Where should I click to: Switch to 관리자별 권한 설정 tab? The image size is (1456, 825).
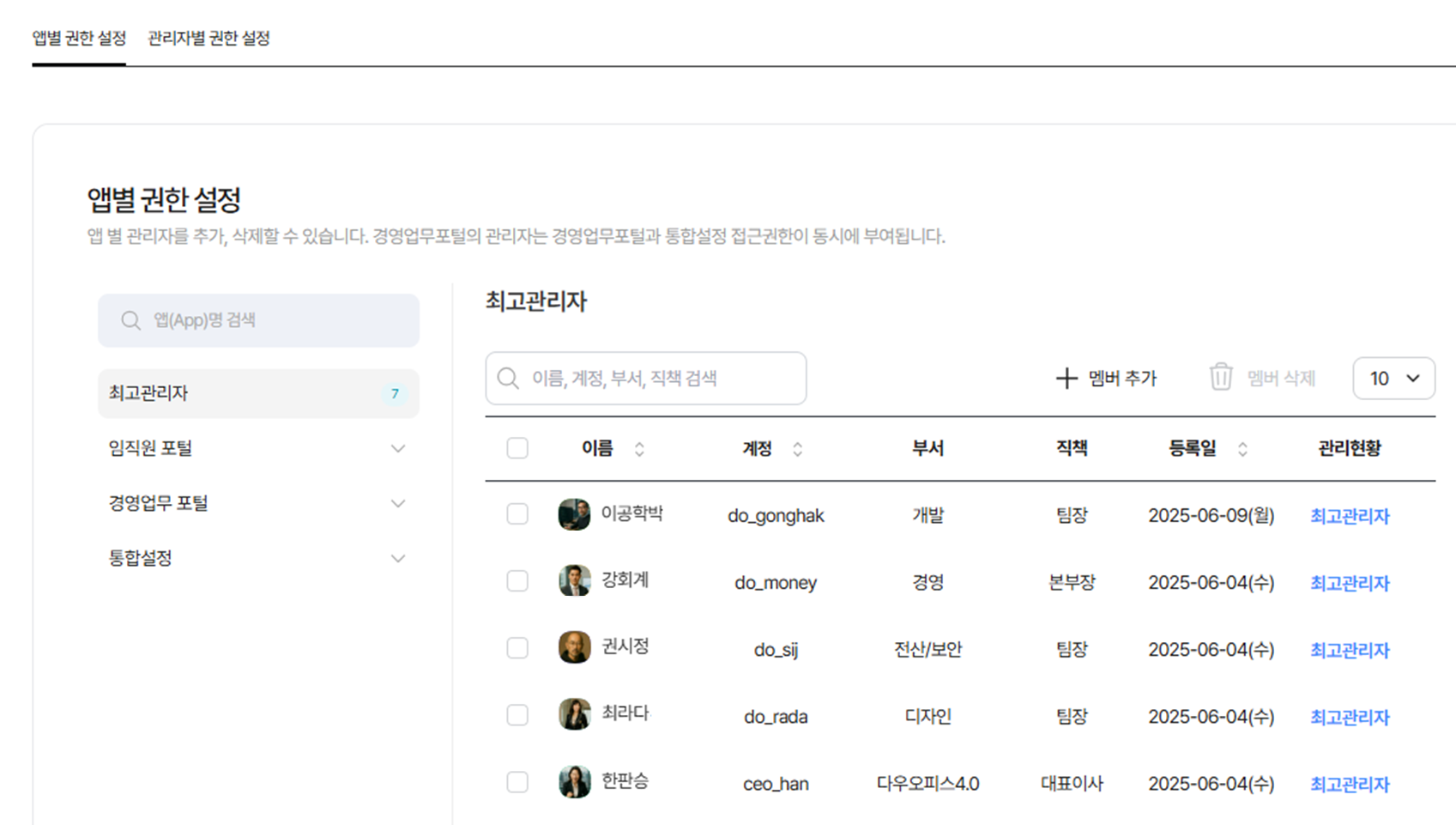tap(208, 39)
